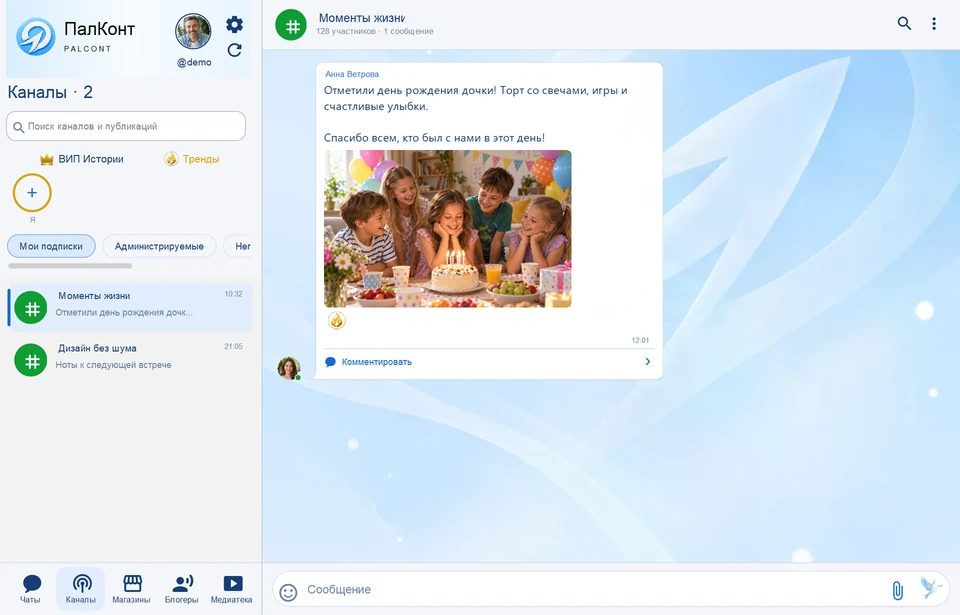This screenshot has width=960, height=615.
Task: Click the filter chips horizontal scrollbar
Action: pyautogui.click(x=70, y=266)
